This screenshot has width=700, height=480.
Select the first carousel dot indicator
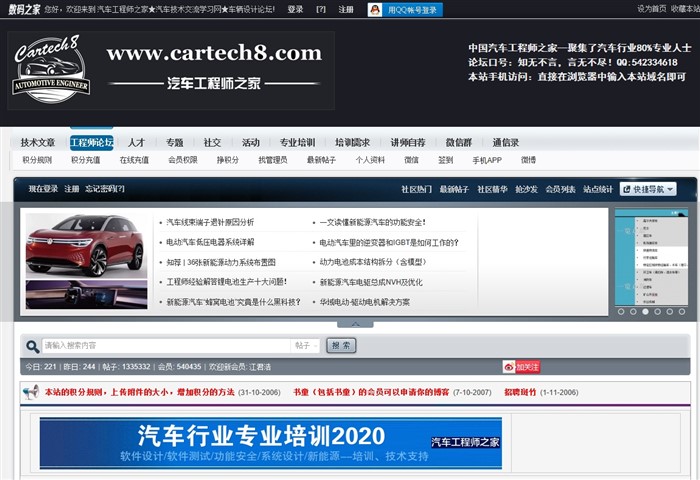click(621, 312)
